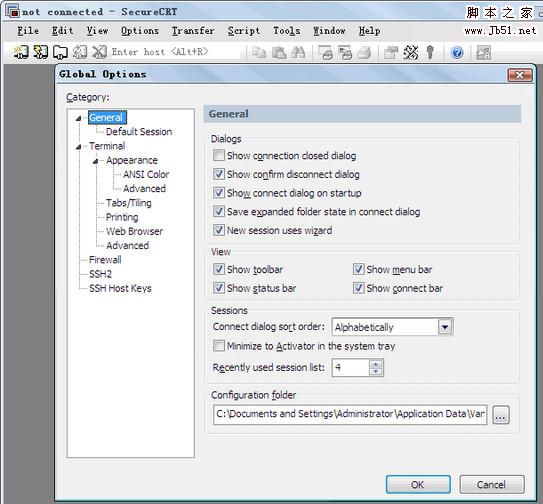The height and width of the screenshot is (504, 543).
Task: Click the Connect toolbar icon
Action: tap(21, 52)
